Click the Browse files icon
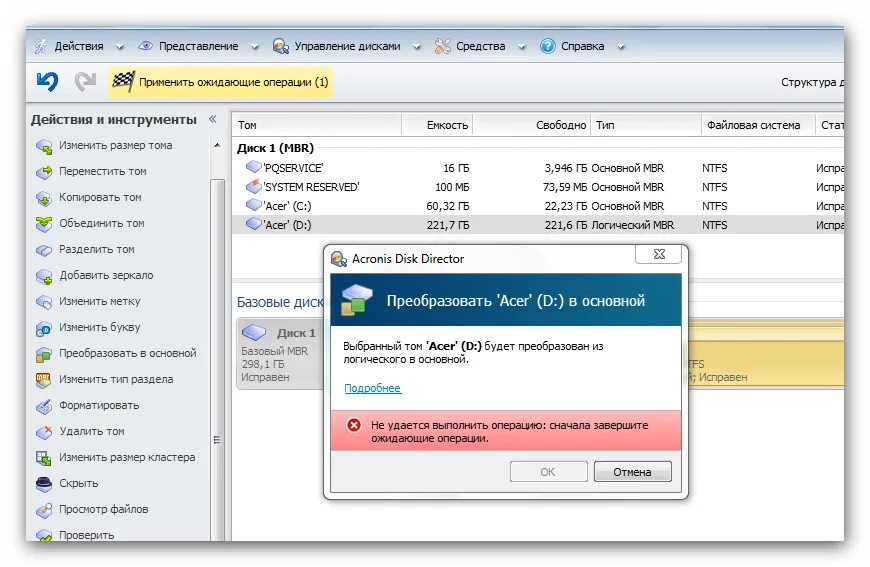The height and width of the screenshot is (567, 870). [44, 510]
